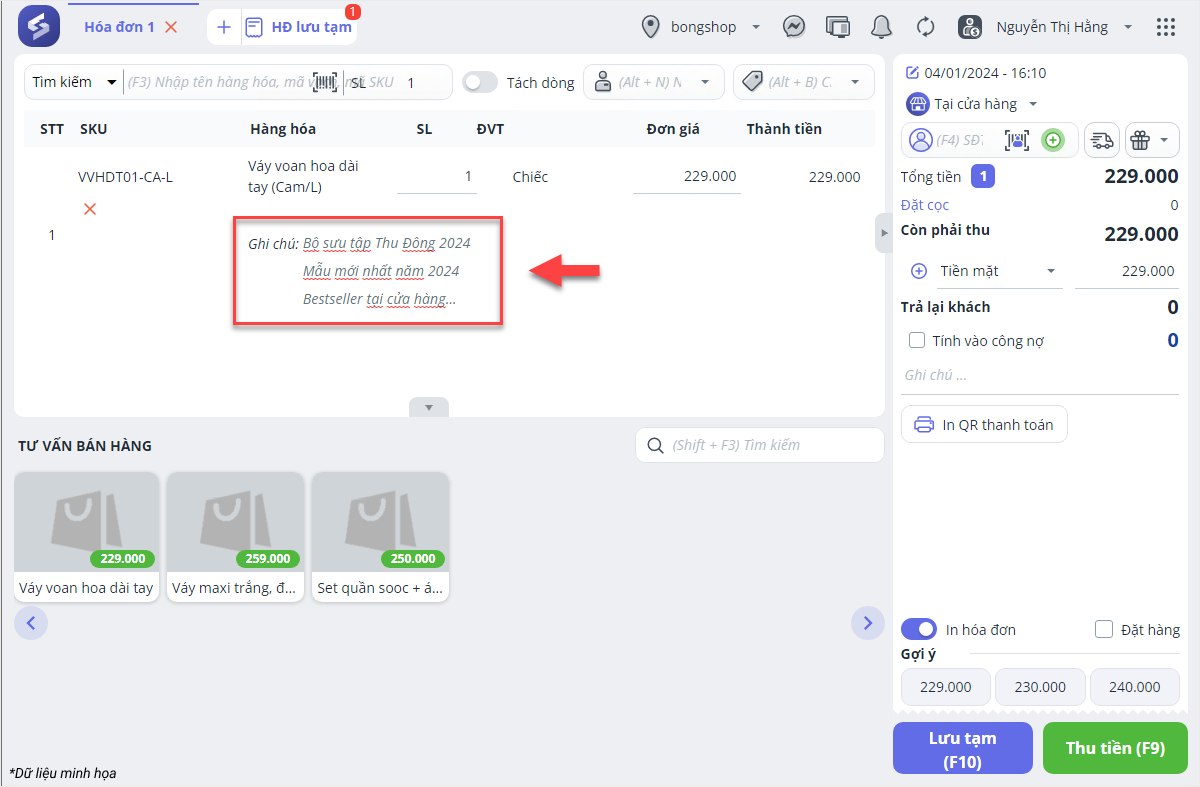Choose suggested amount 229.000

pos(946,687)
